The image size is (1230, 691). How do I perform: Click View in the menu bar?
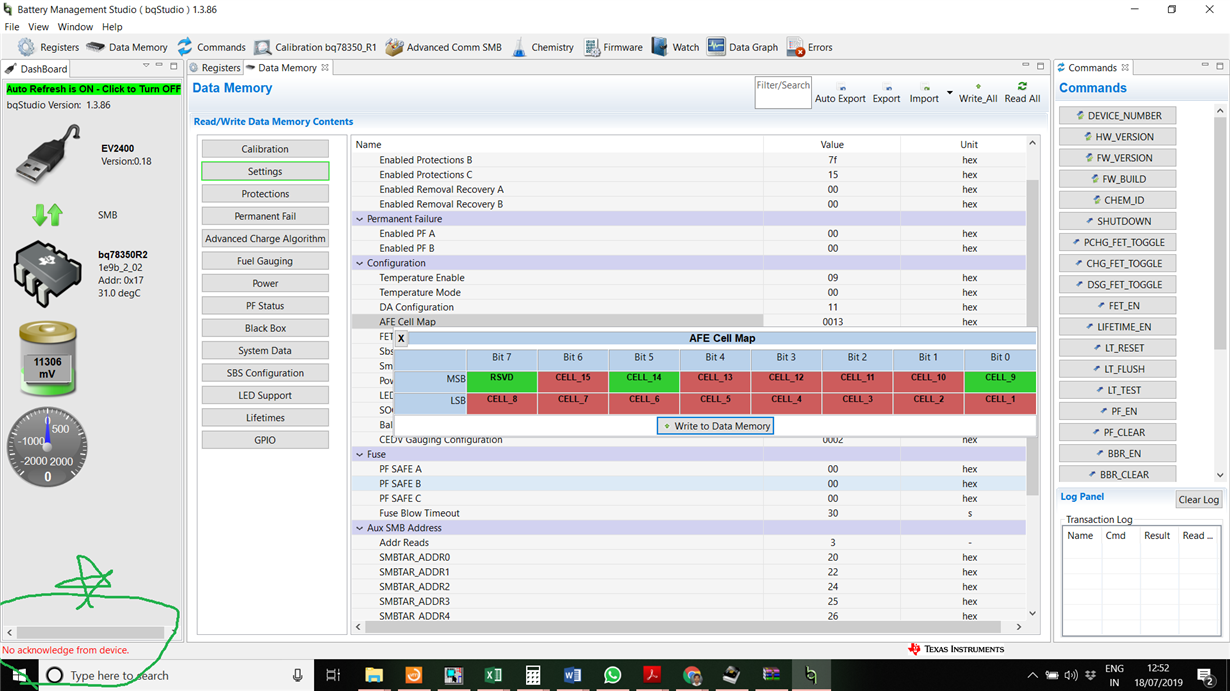(38, 27)
